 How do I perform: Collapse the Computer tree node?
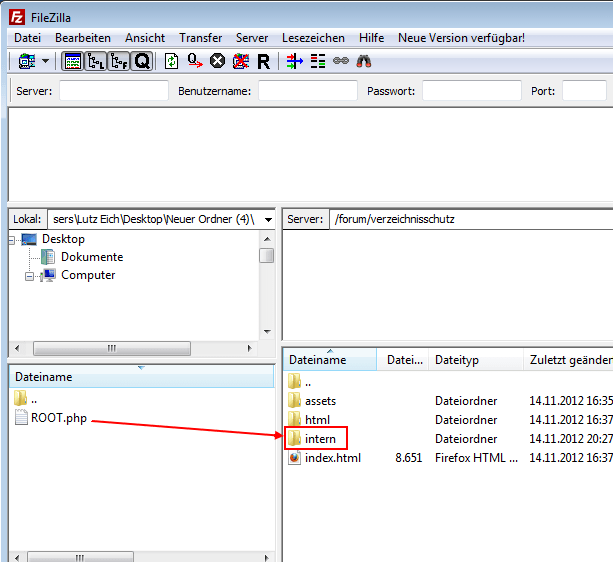tap(30, 276)
